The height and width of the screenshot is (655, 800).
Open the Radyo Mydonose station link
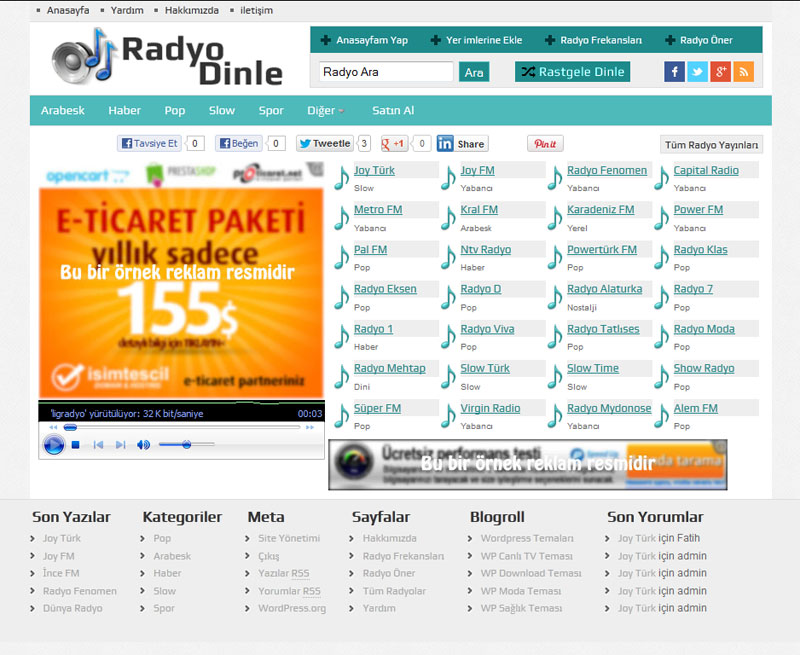pos(609,409)
